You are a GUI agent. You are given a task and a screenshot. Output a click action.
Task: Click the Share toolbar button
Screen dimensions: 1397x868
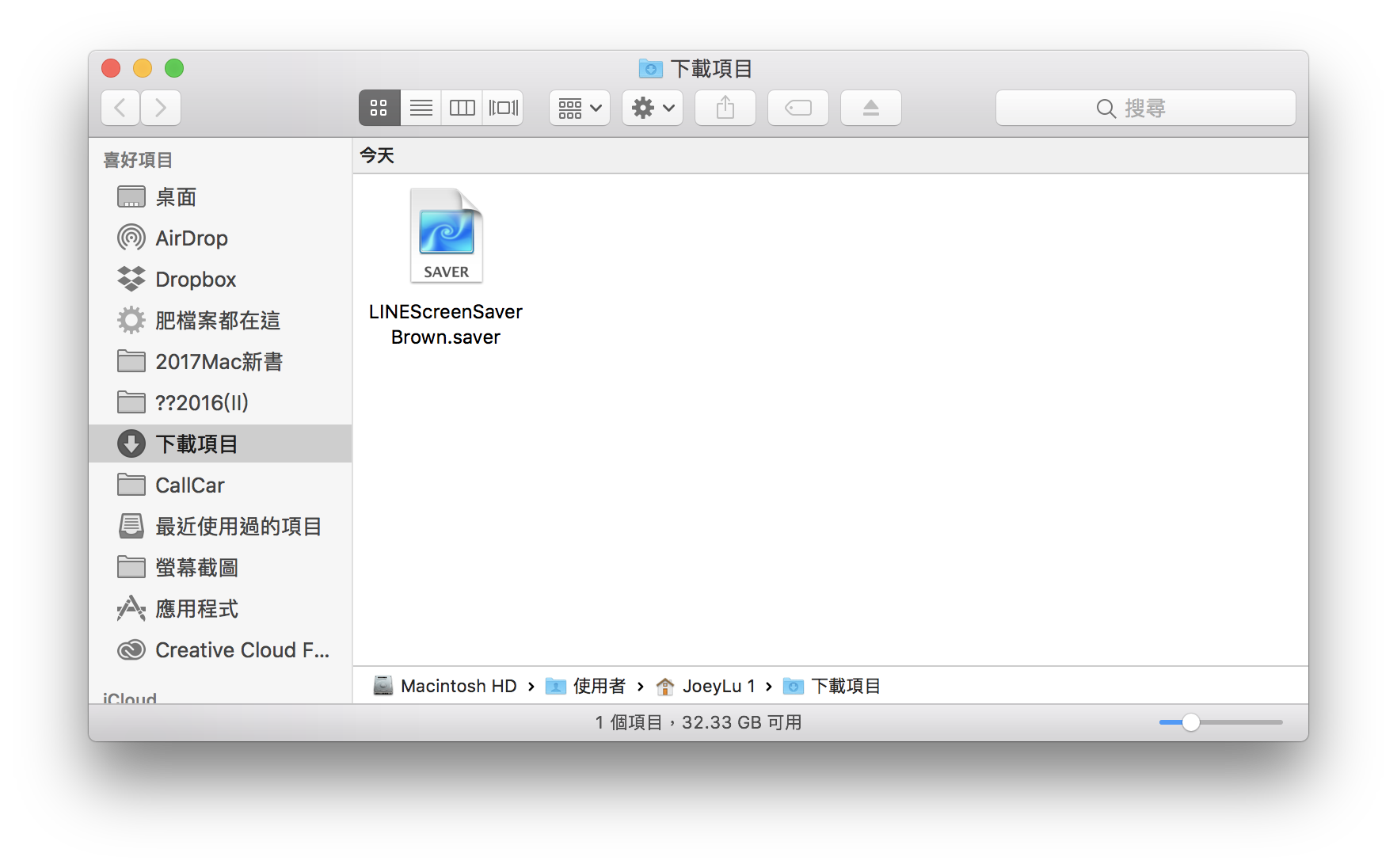tap(725, 108)
